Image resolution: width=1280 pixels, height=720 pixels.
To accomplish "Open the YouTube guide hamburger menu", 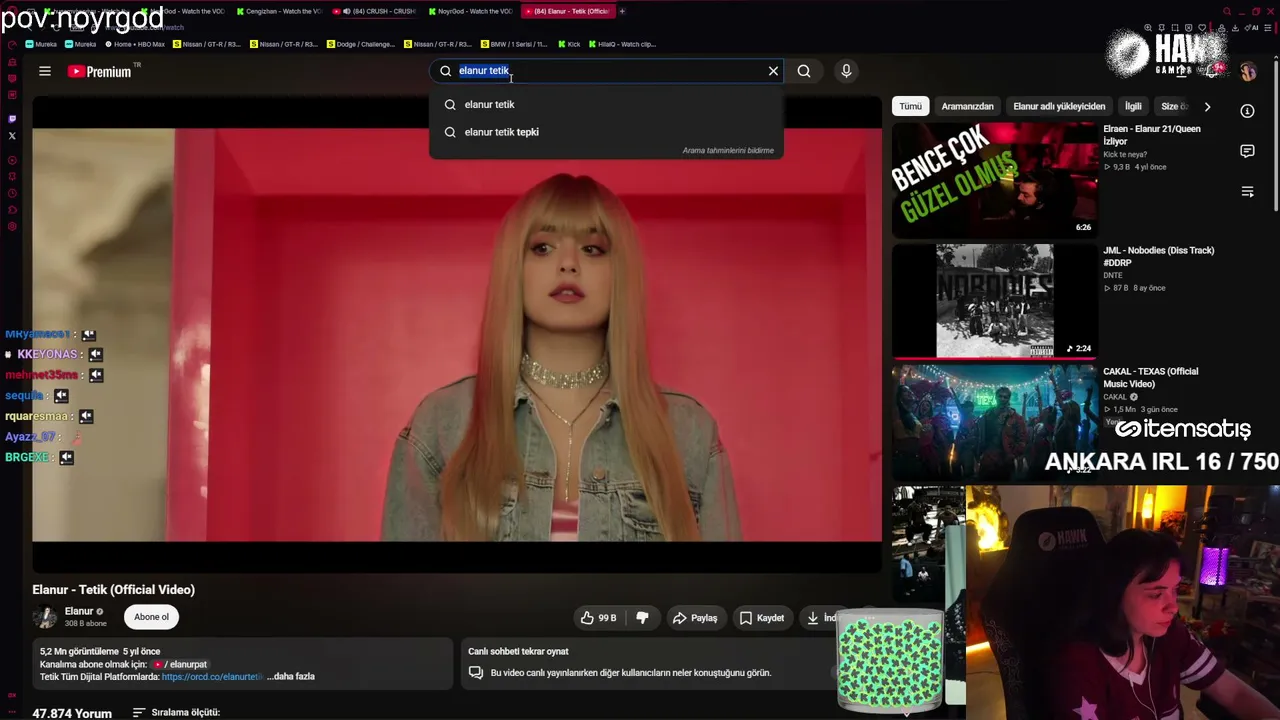I will [45, 71].
